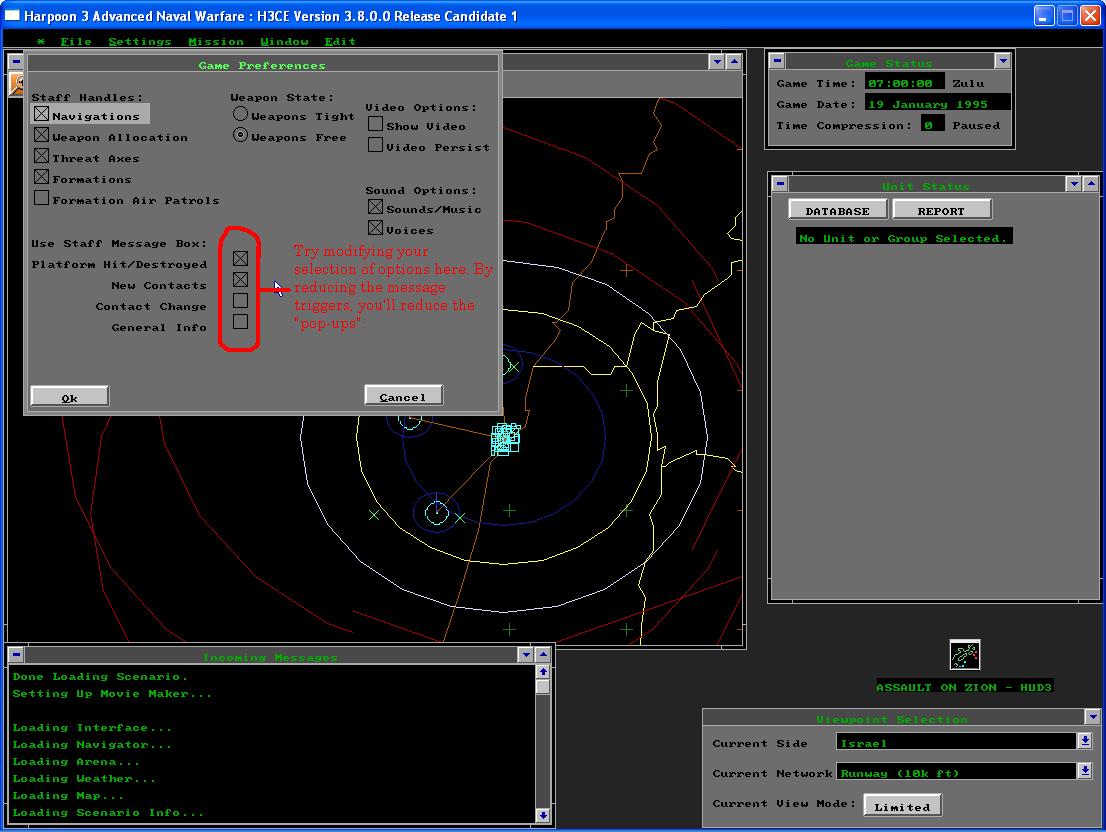The width and height of the screenshot is (1106, 832).
Task: Click the up-arrow icon on map window title bar
Action: point(734,61)
